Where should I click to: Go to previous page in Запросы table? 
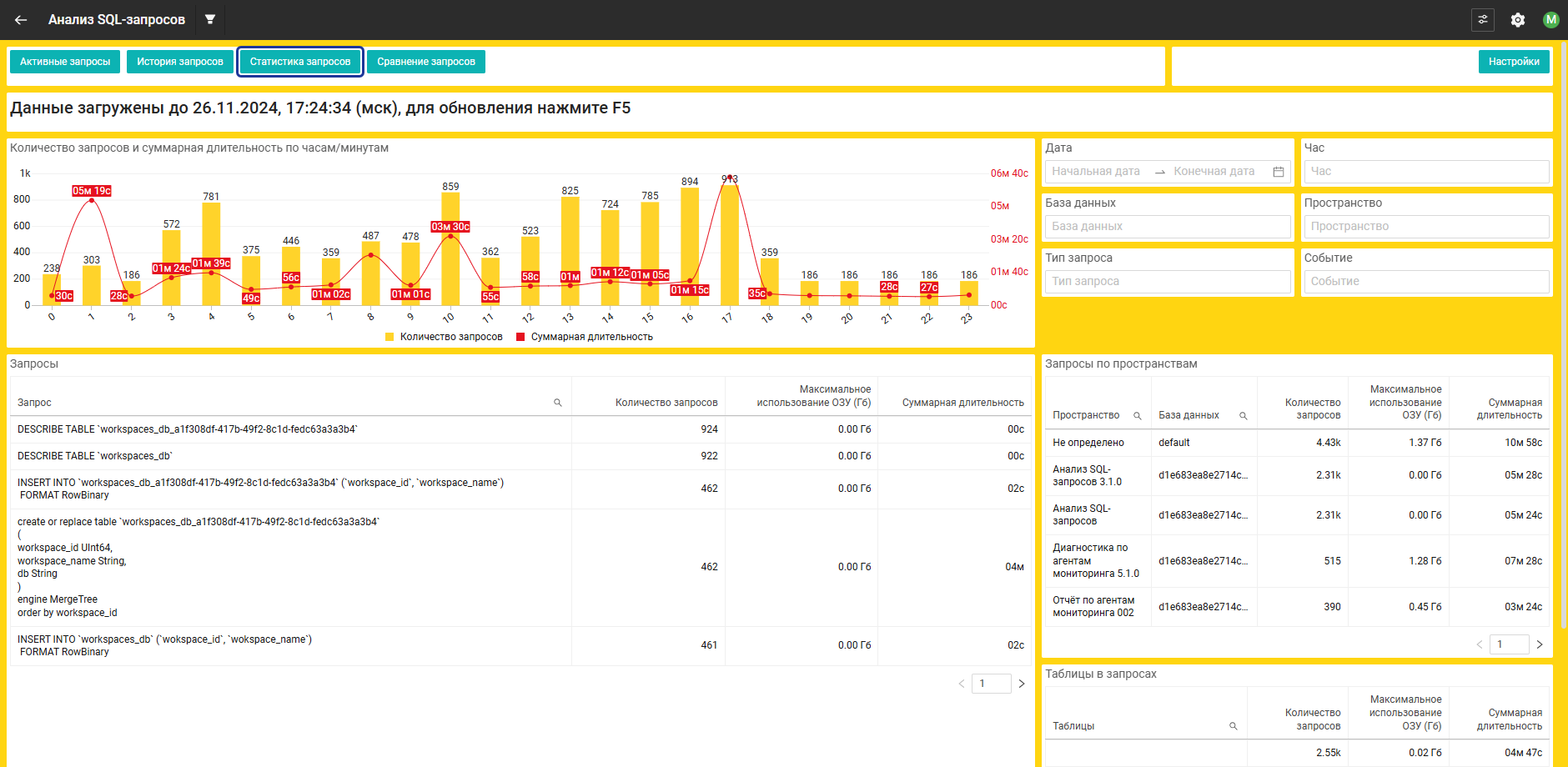click(x=962, y=684)
